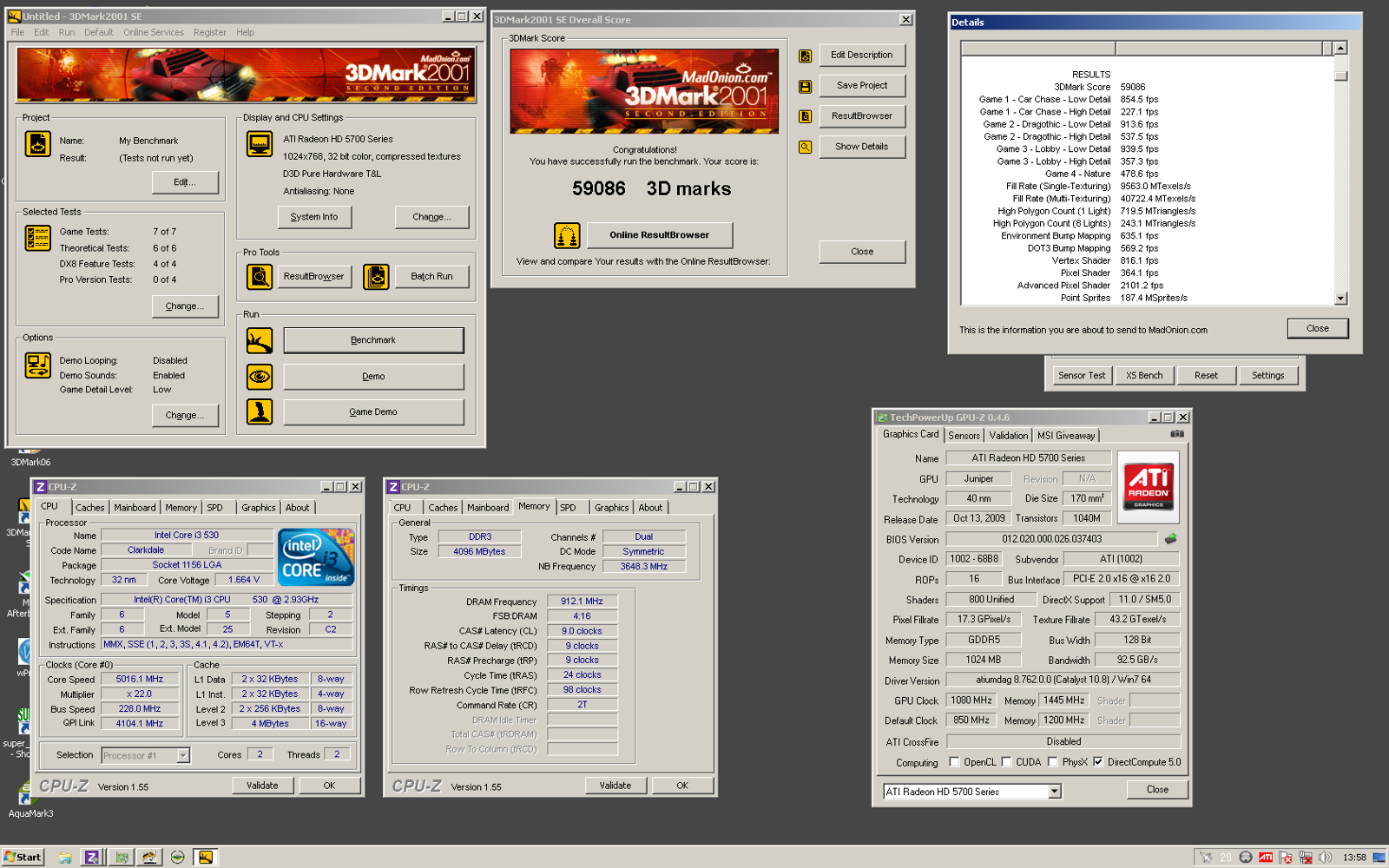Open the Help menu in 3DMark2001

coord(246,32)
